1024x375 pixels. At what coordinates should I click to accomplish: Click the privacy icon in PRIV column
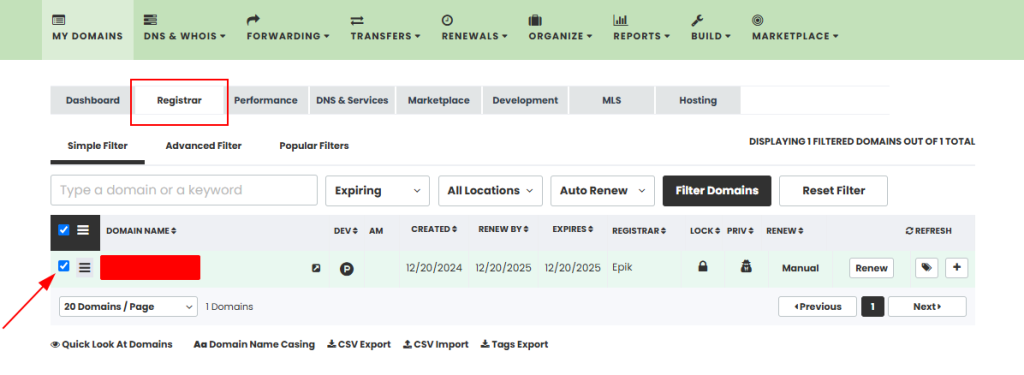click(x=743, y=267)
